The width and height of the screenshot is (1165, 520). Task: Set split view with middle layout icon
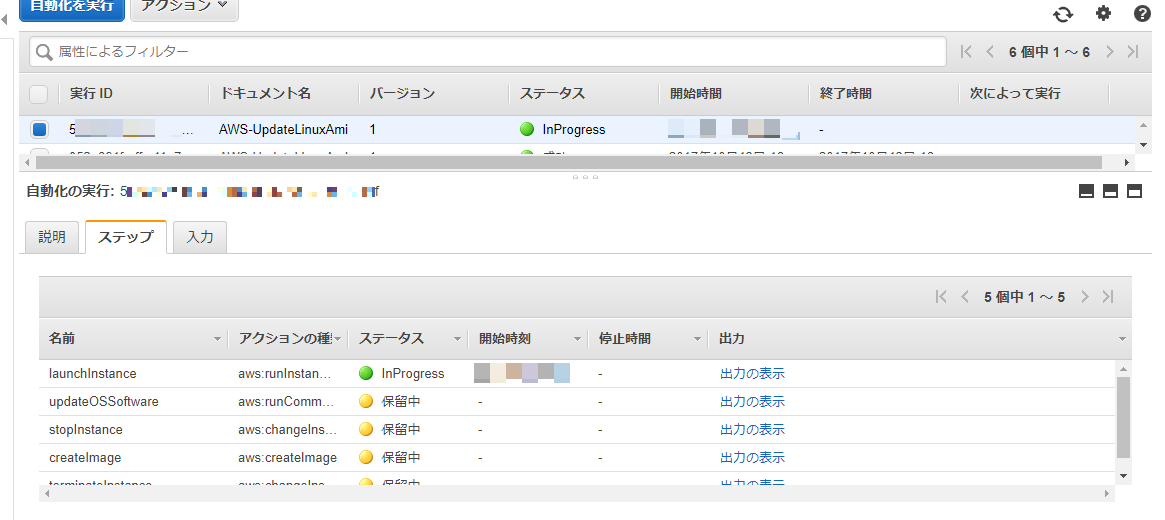1110,192
